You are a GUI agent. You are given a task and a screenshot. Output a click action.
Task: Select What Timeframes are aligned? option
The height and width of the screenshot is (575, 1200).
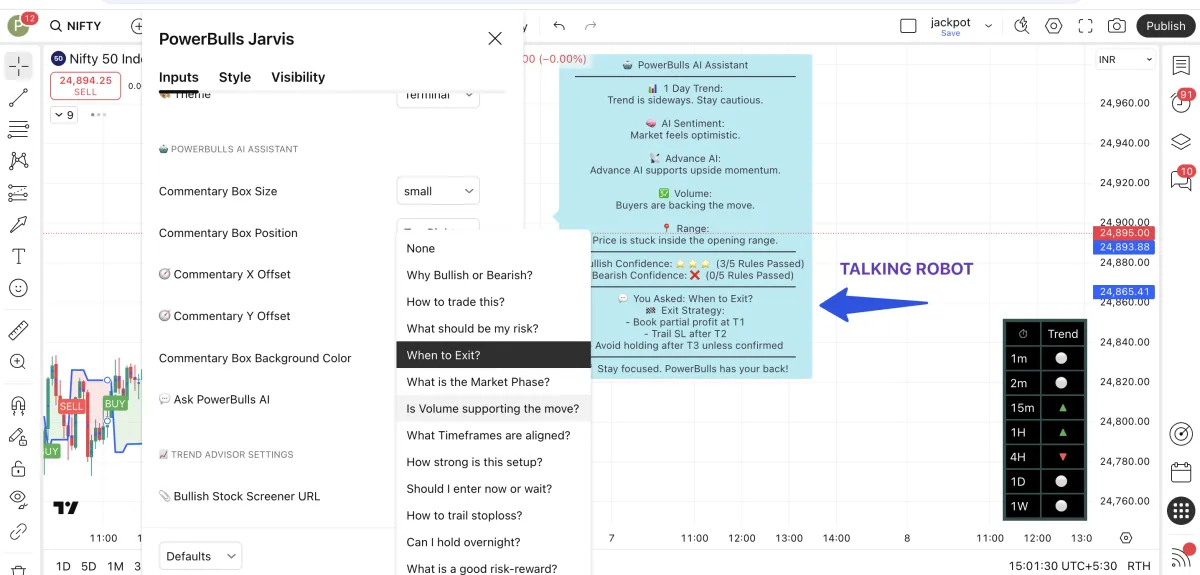tap(493, 435)
